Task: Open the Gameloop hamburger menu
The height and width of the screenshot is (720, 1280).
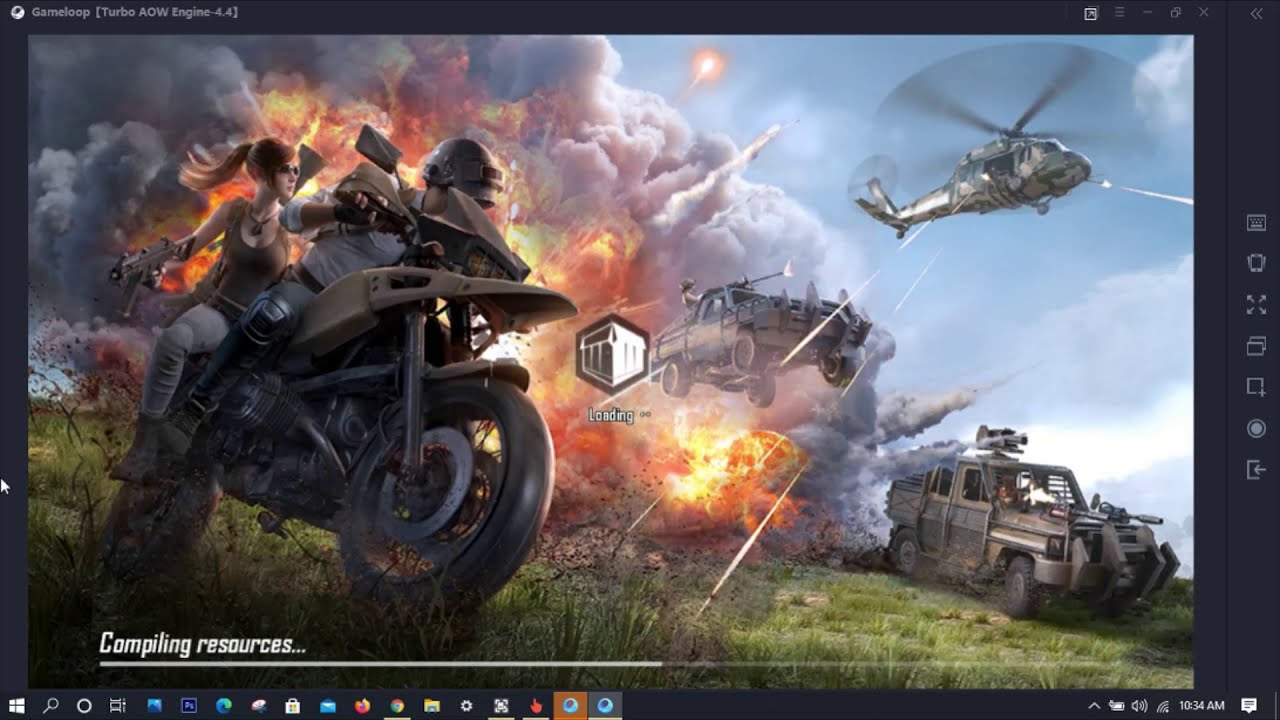Action: 1120,12
